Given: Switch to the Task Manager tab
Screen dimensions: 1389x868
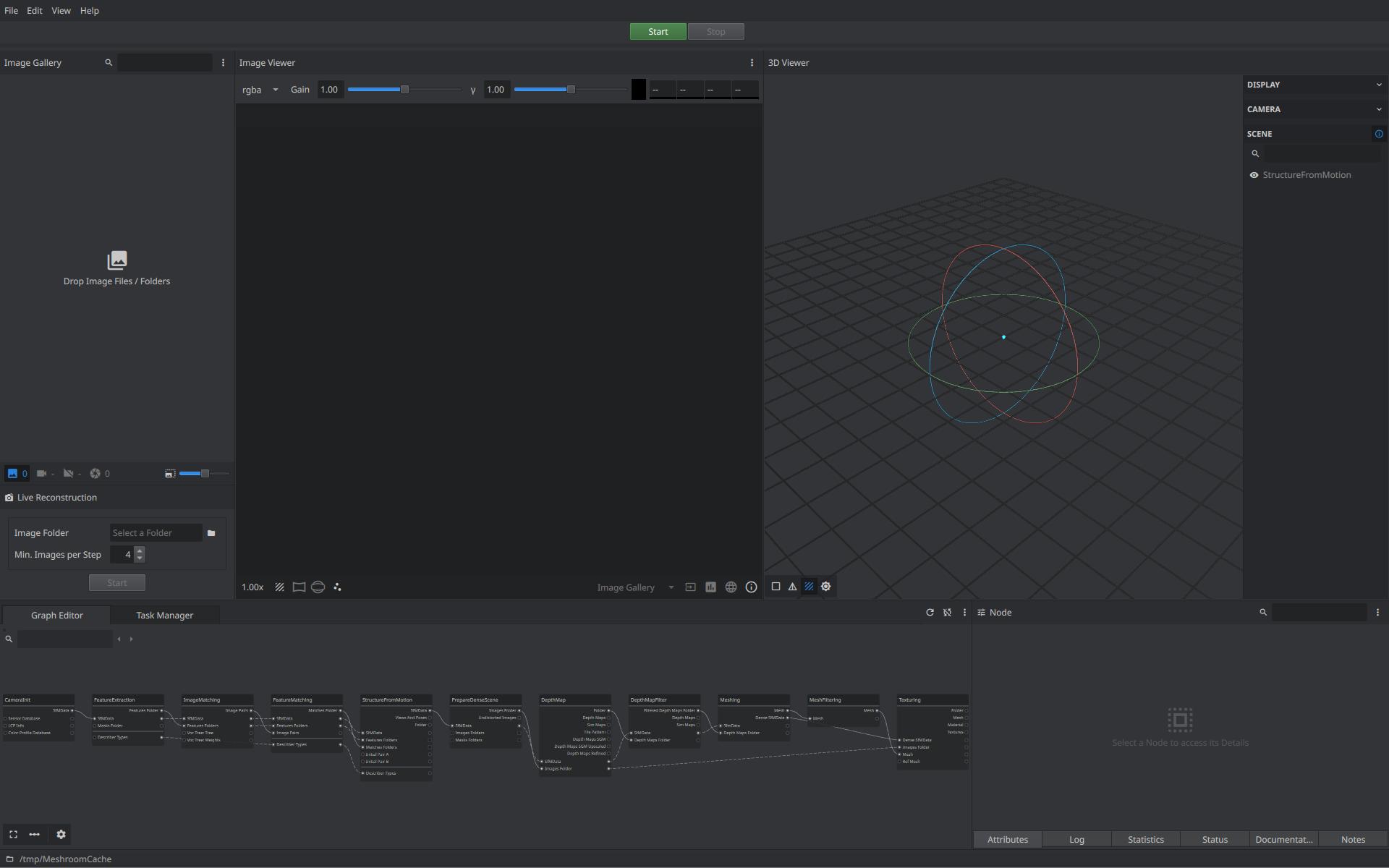Looking at the screenshot, I should [164, 616].
